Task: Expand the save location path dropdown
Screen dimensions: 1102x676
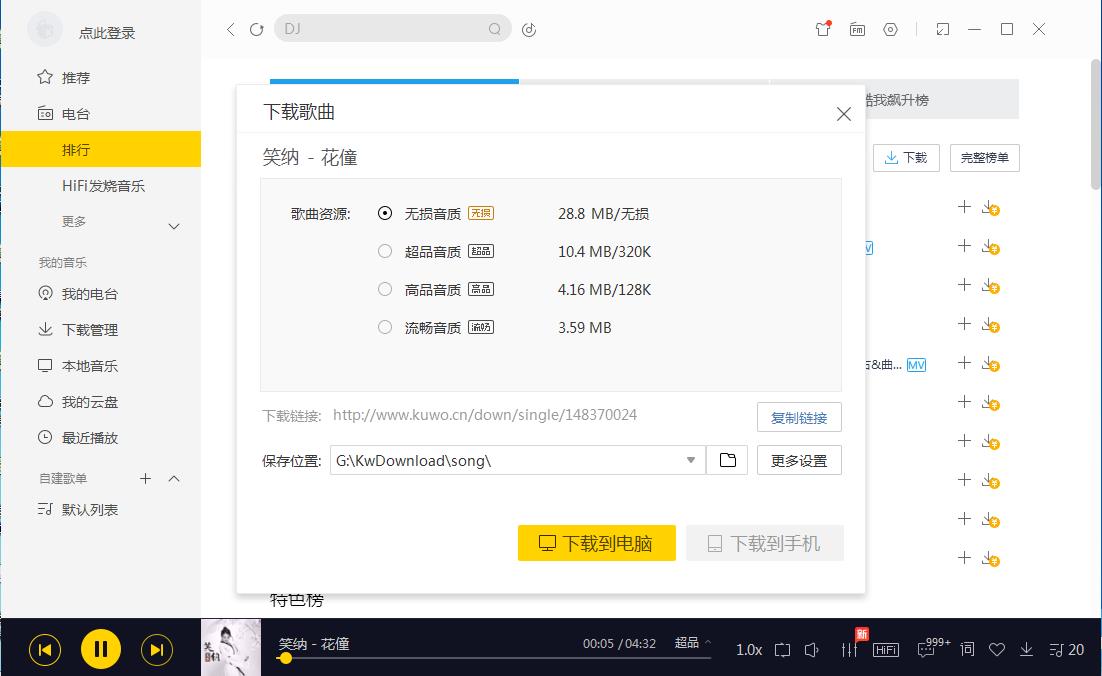Action: [689, 460]
